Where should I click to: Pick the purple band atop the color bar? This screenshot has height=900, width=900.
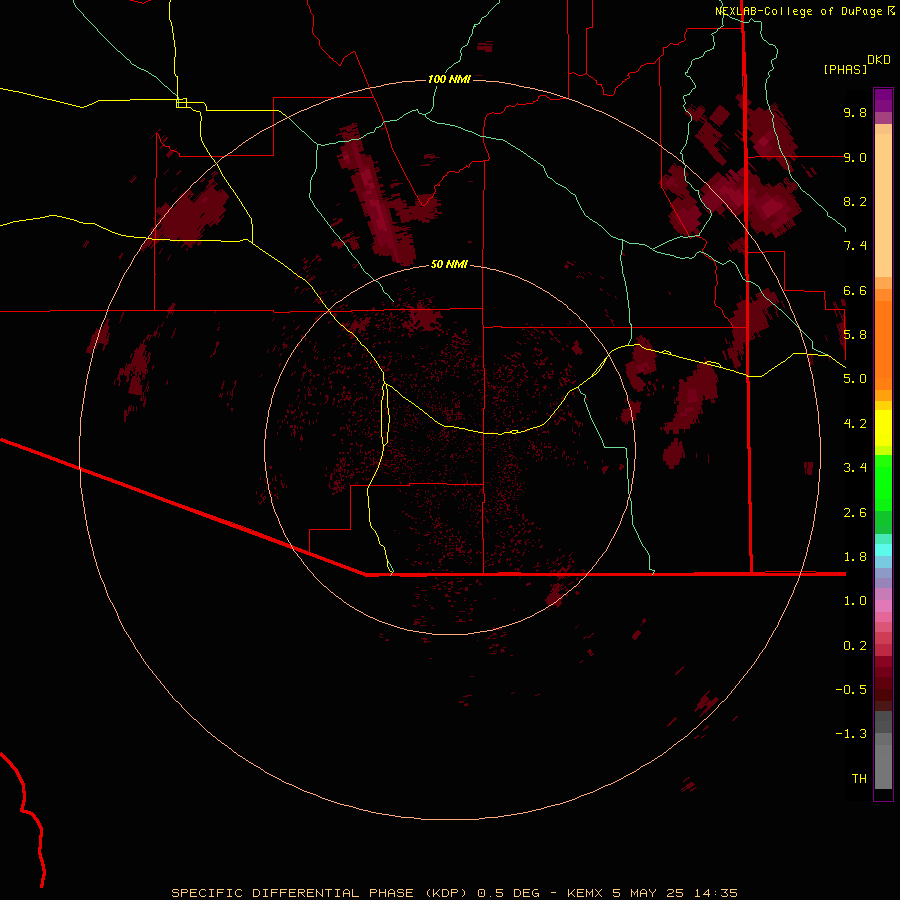883,100
